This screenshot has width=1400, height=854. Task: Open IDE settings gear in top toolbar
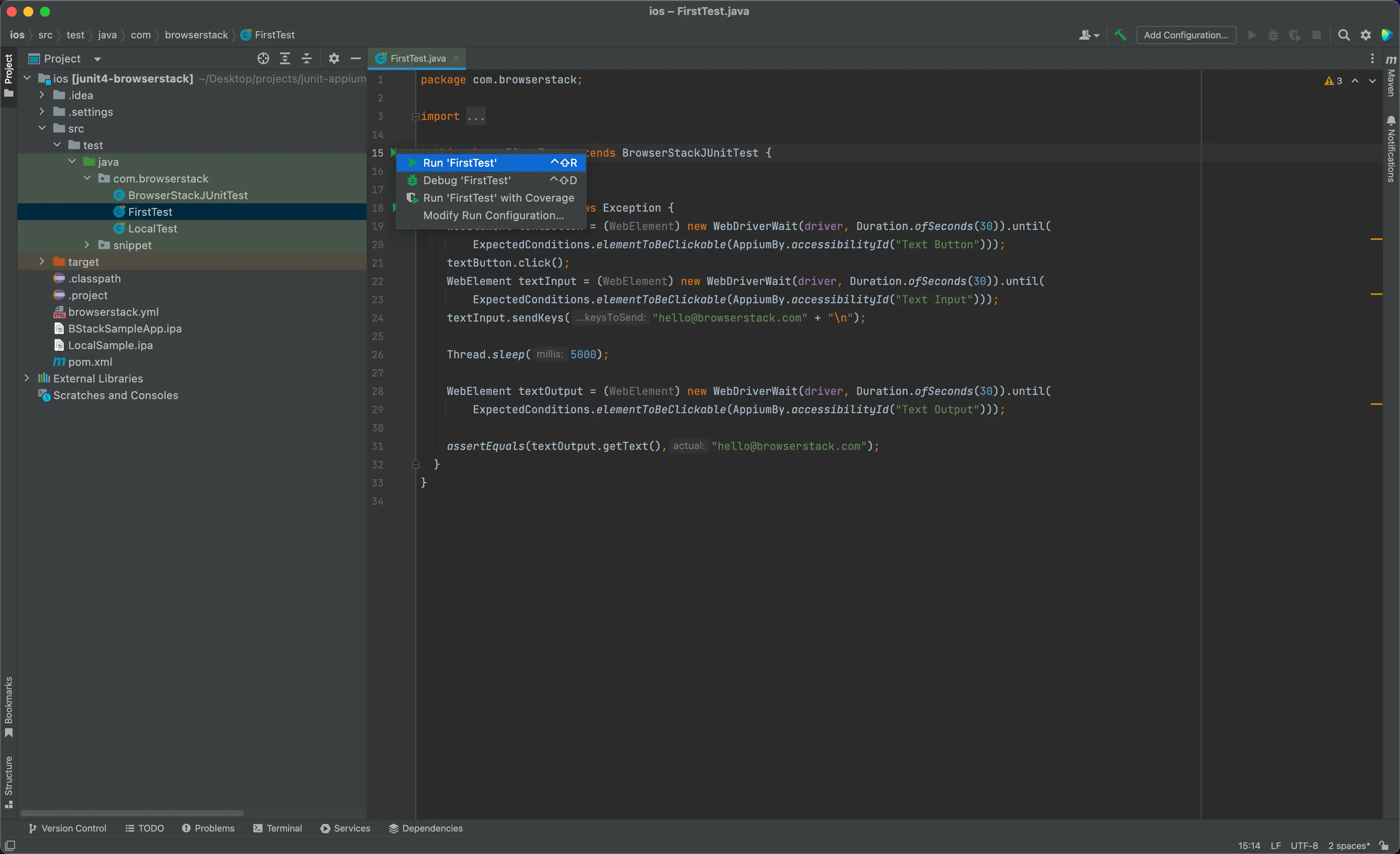[x=1365, y=35]
